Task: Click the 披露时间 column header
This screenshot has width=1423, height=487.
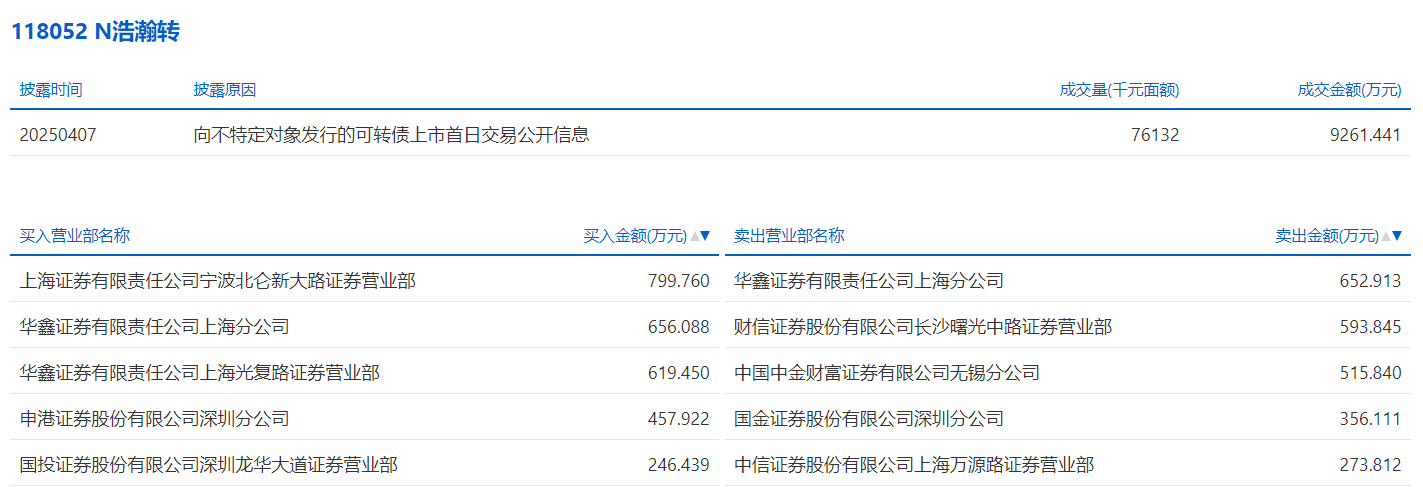Action: click(x=51, y=90)
